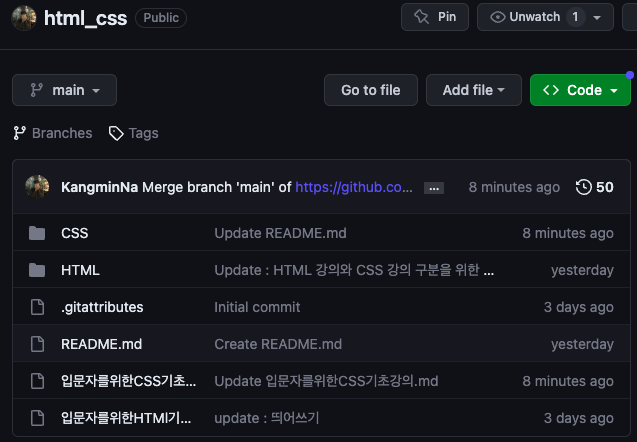Click Go to file button
Image resolution: width=637 pixels, height=442 pixels.
pyautogui.click(x=370, y=90)
